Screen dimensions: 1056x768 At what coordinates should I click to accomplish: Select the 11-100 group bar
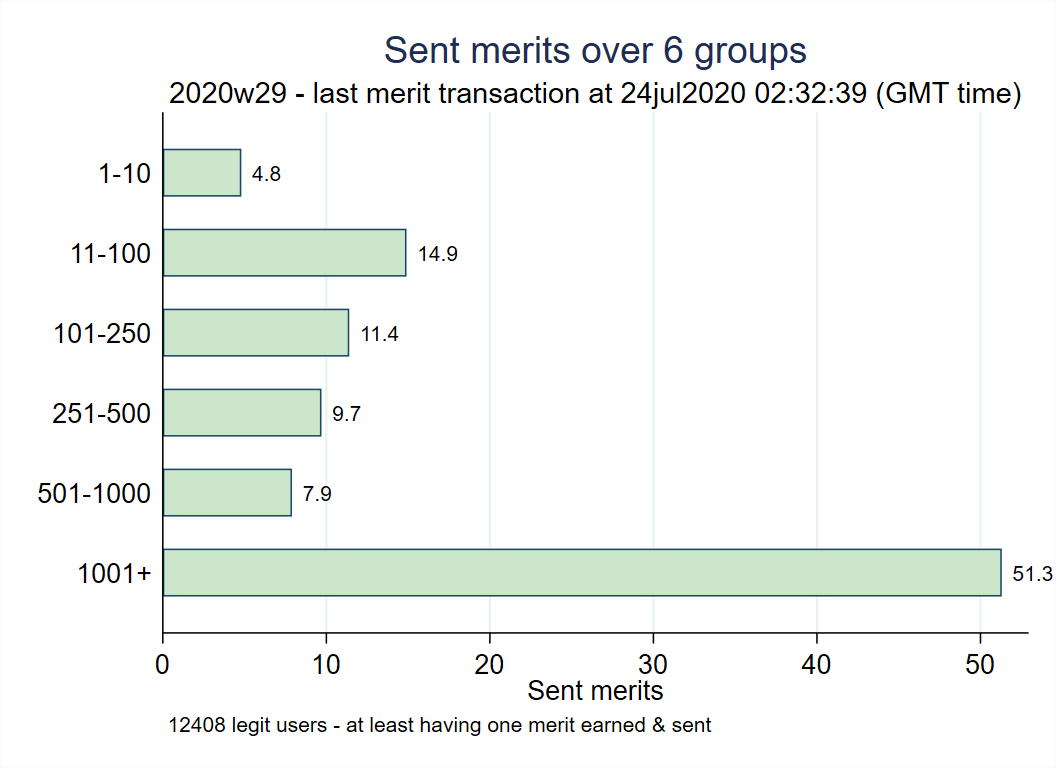click(x=284, y=252)
